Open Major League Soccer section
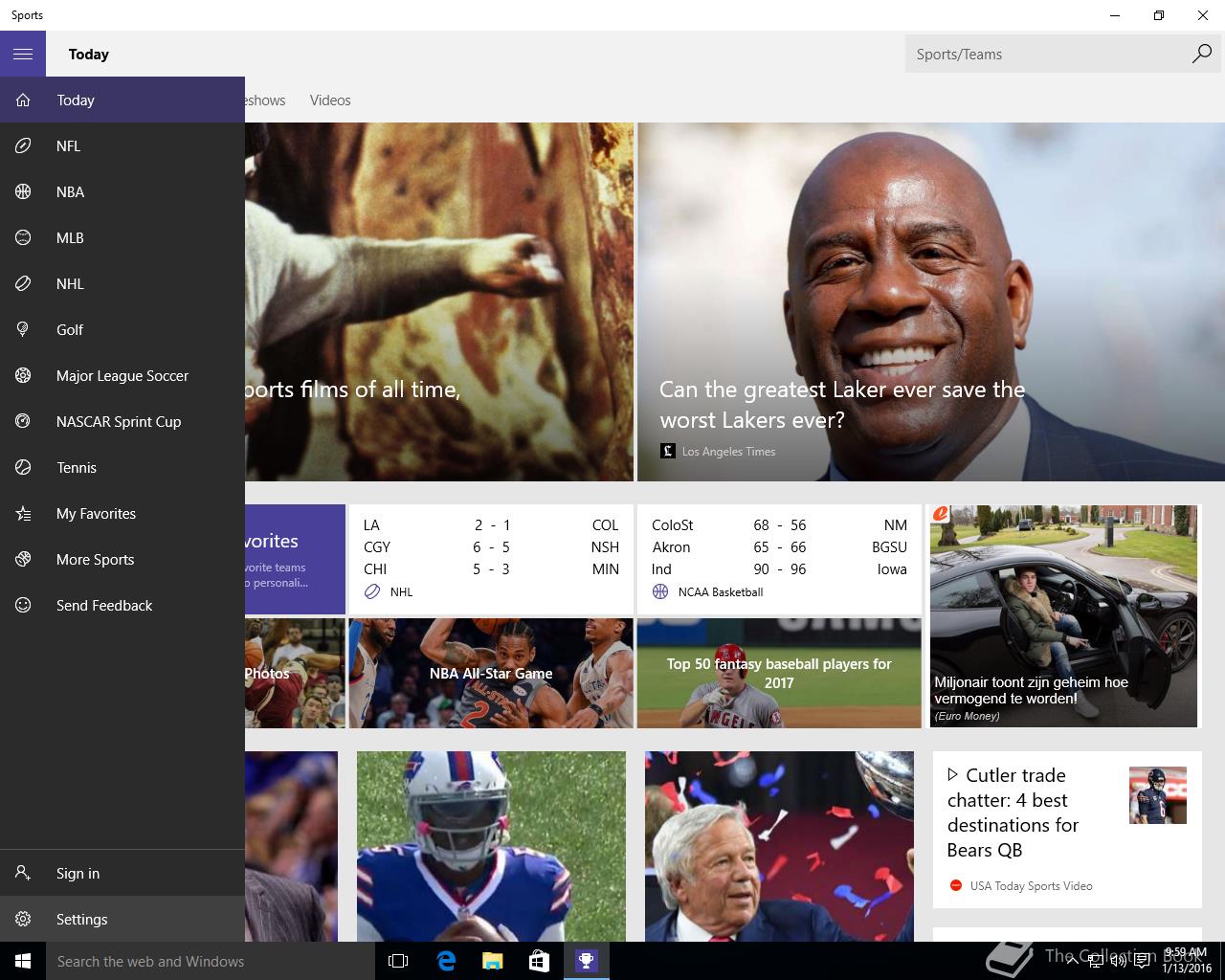Image resolution: width=1225 pixels, height=980 pixels. 122,375
